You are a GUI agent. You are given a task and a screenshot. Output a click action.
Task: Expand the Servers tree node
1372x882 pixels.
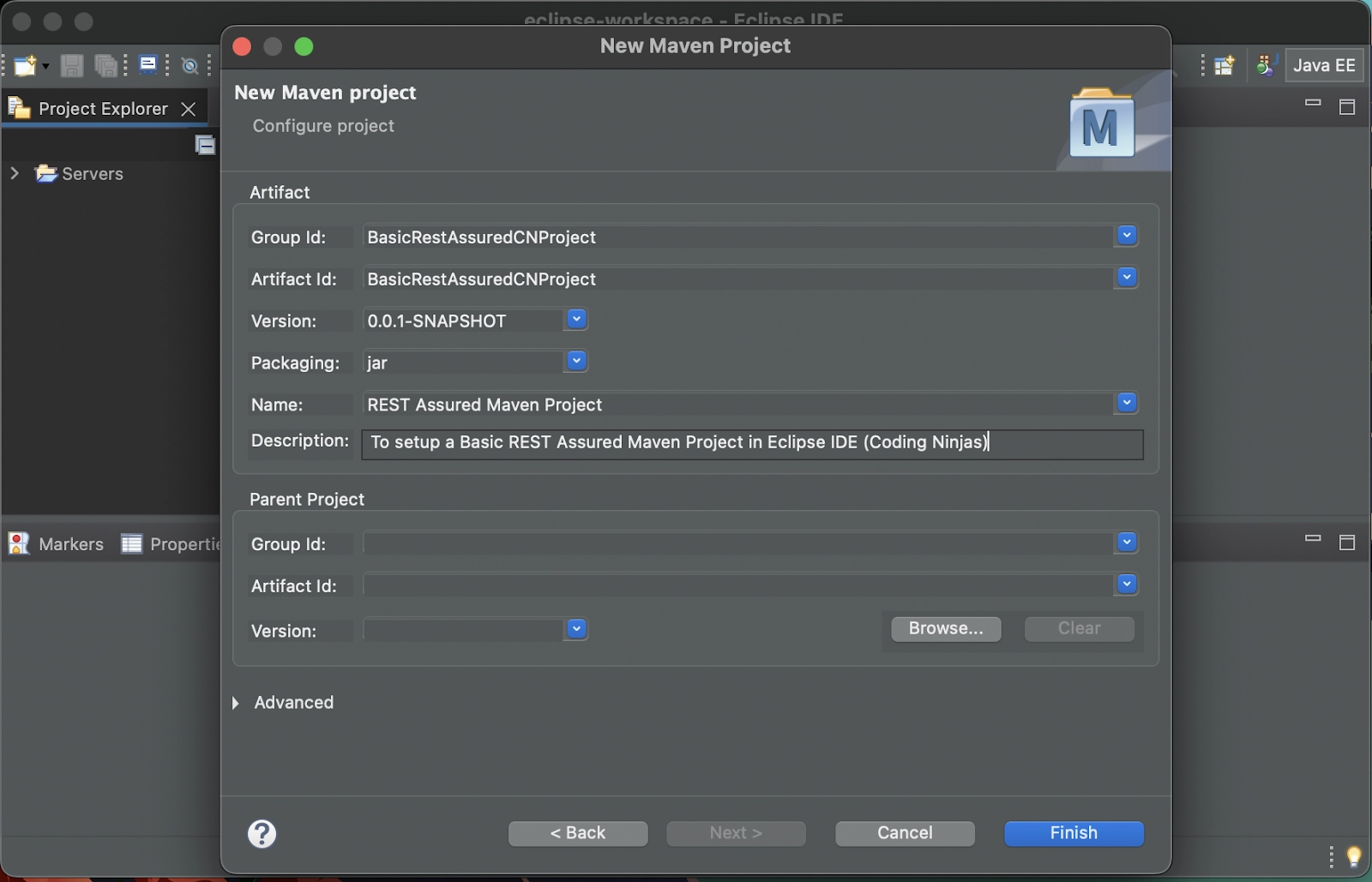click(x=14, y=173)
